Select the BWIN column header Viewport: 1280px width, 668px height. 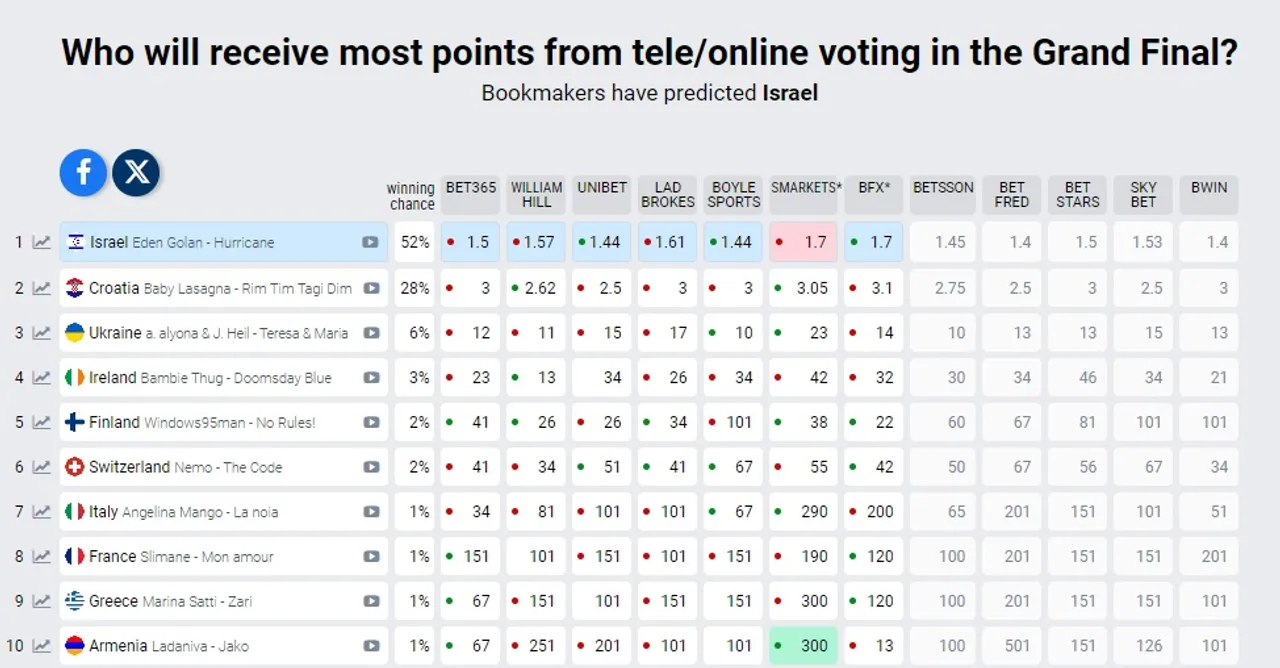1209,195
